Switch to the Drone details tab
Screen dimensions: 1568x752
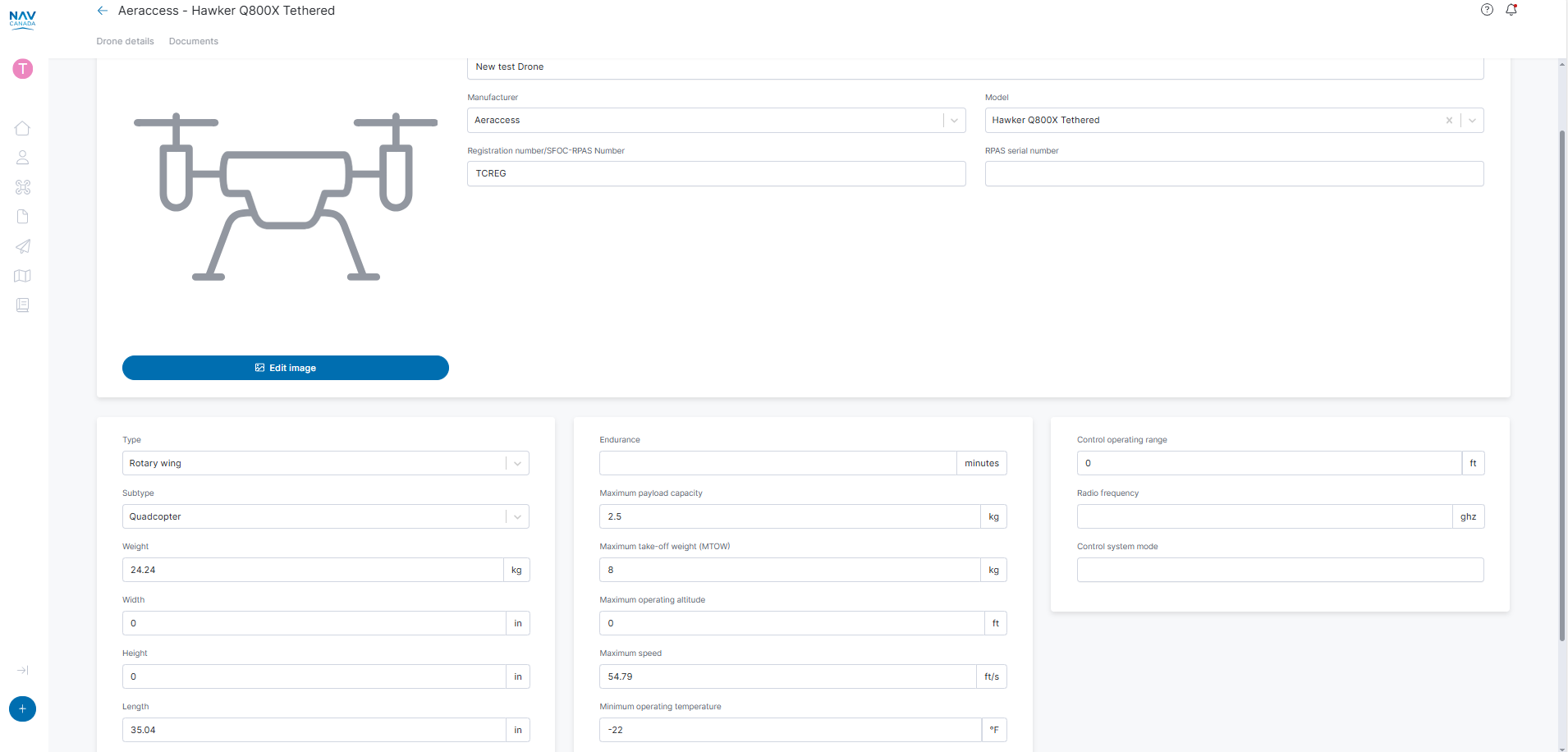(125, 41)
